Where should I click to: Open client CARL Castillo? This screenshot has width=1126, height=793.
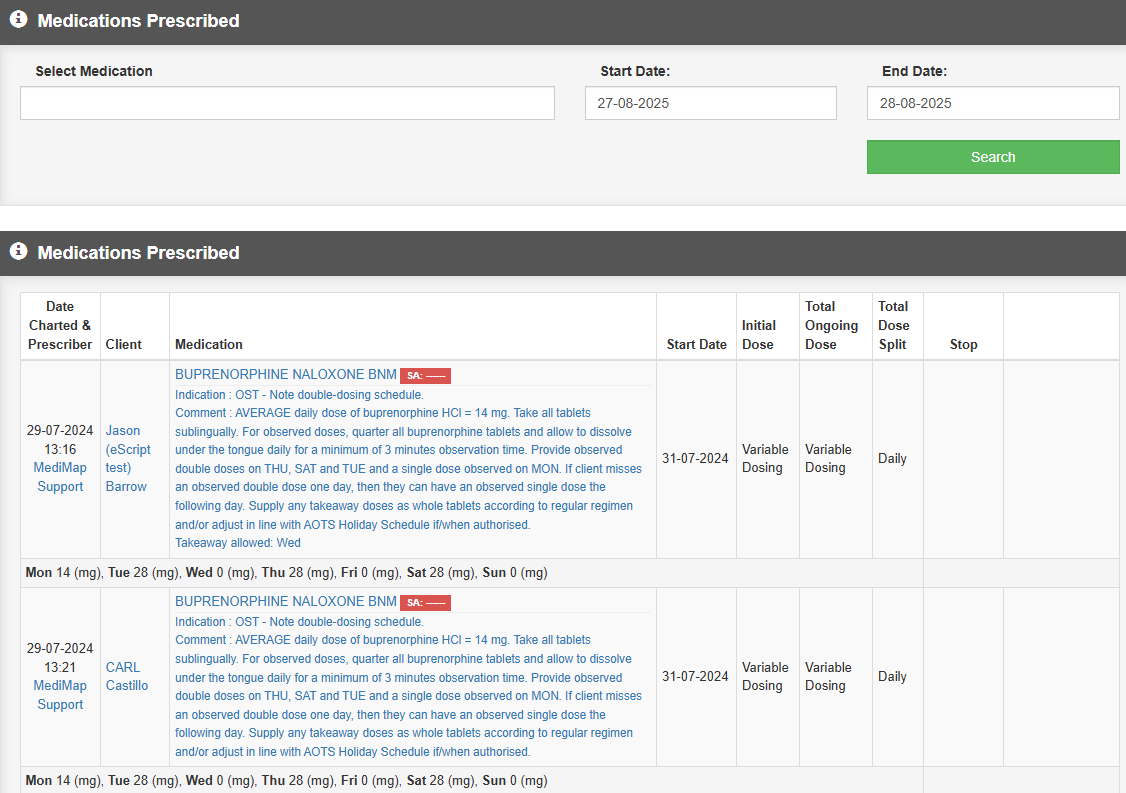coord(126,676)
